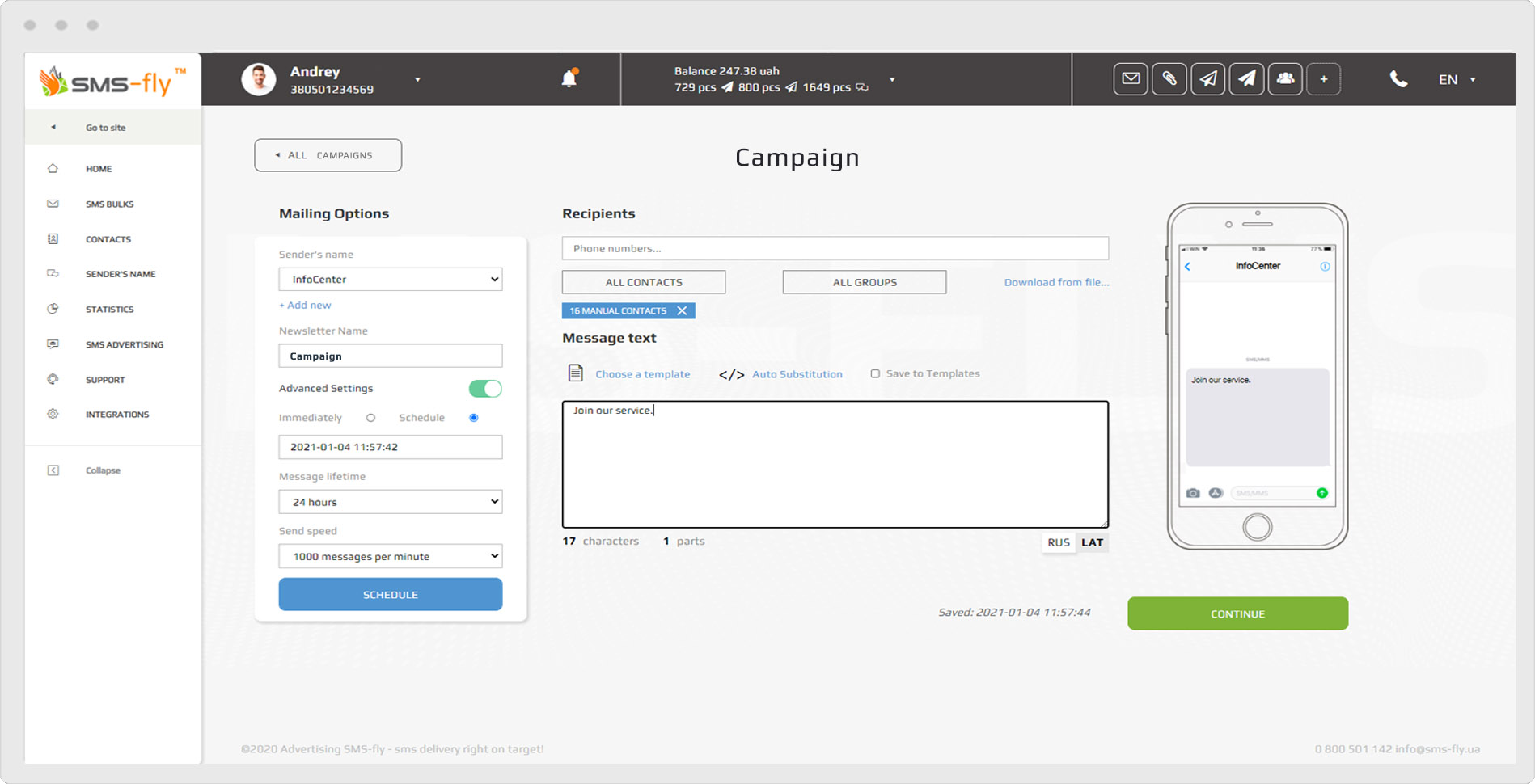1535x784 pixels.
Task: Open the envelope message icon in top toolbar
Action: (x=1131, y=79)
